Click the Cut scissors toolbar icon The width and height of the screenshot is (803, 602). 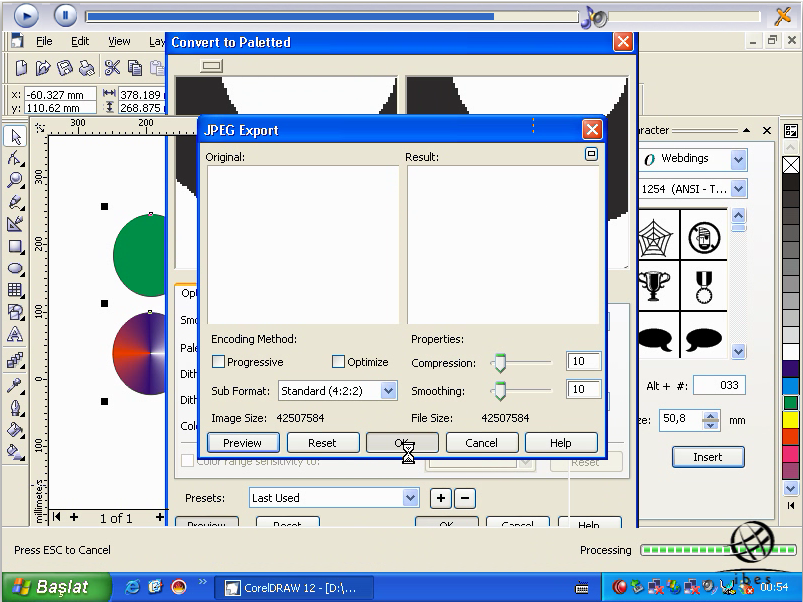pyautogui.click(x=112, y=68)
